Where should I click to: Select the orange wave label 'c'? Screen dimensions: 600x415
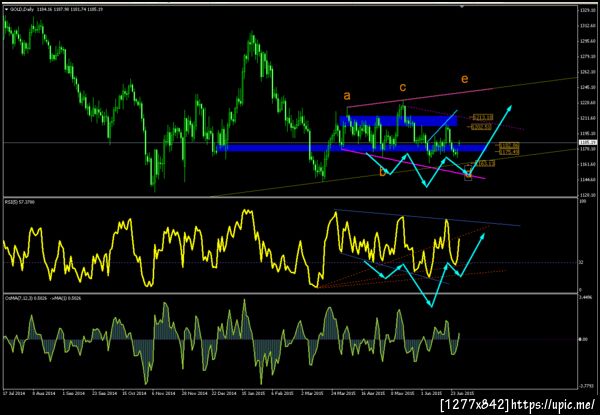[403, 88]
